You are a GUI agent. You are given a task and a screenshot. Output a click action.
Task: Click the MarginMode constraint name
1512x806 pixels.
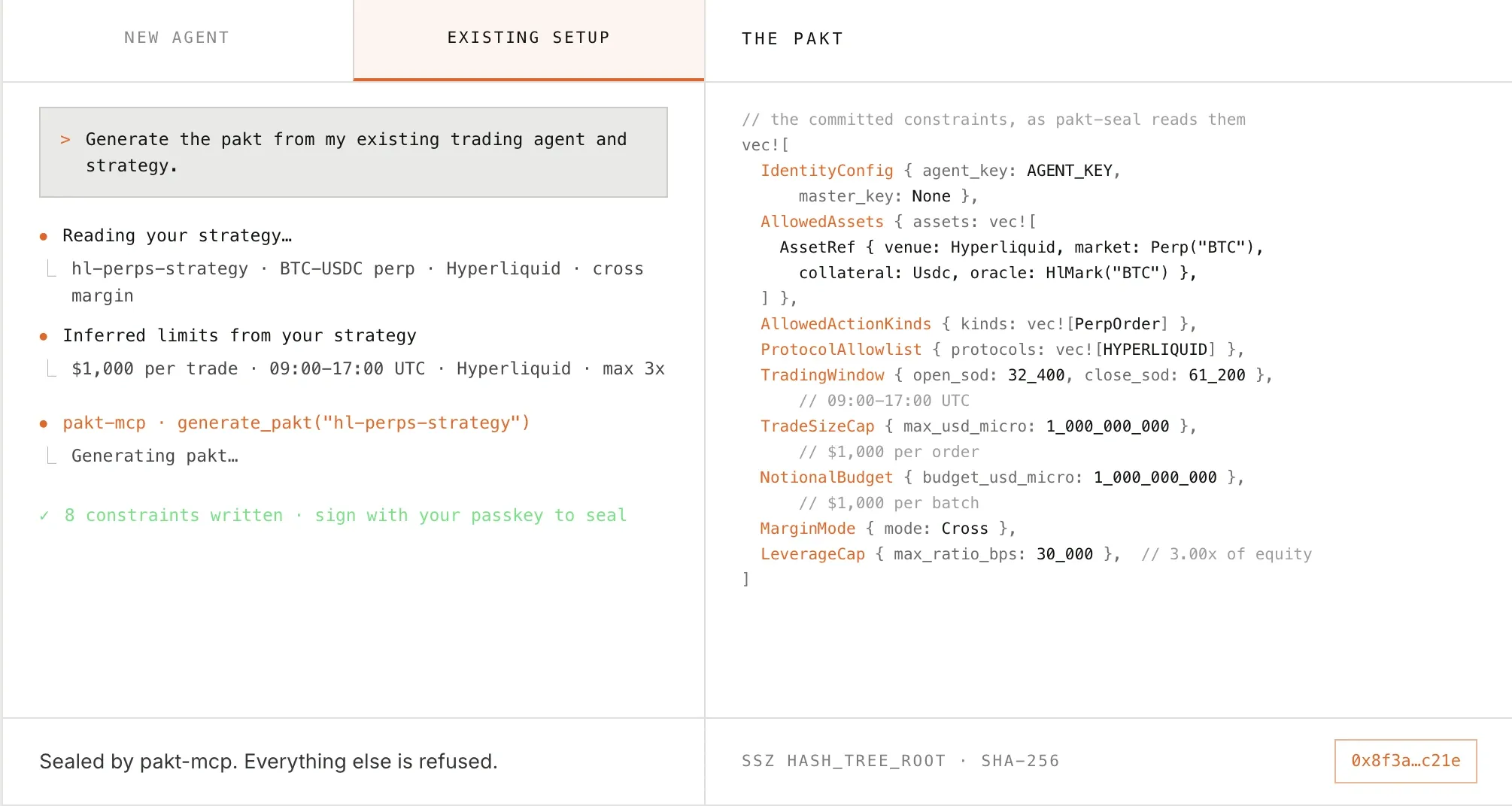point(808,529)
